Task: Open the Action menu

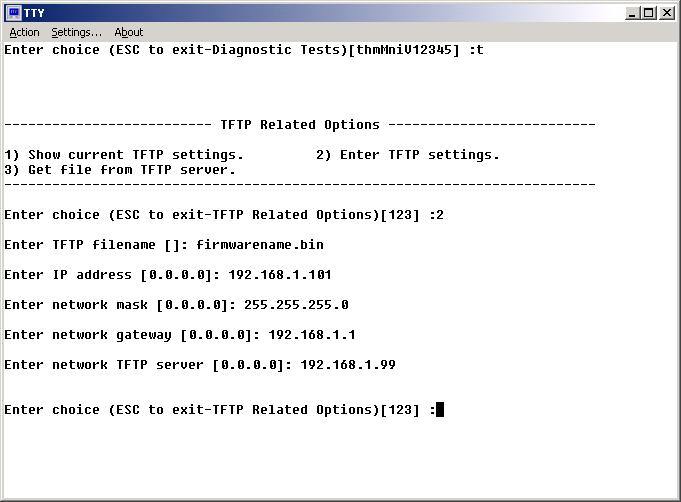Action: point(24,32)
